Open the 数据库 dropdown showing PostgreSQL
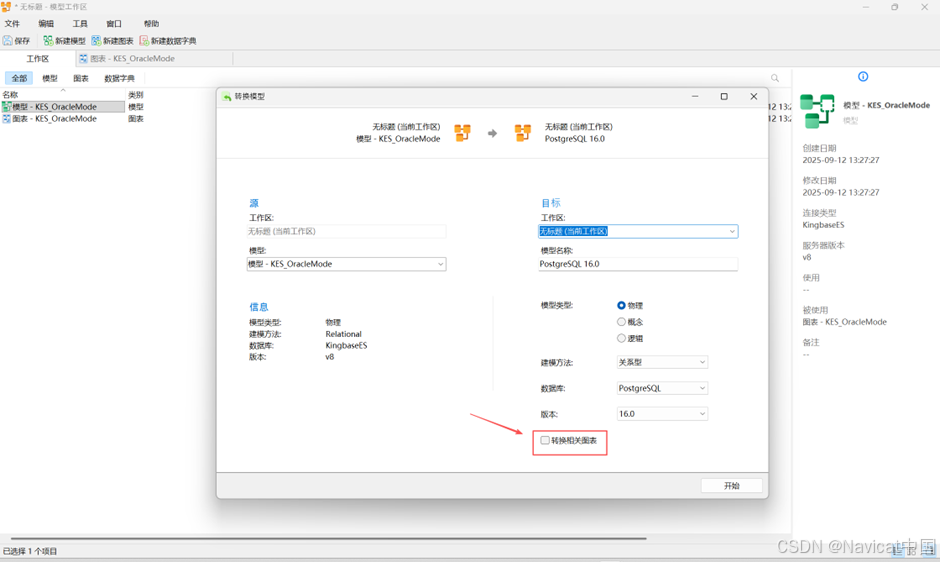The width and height of the screenshot is (940, 562). (662, 388)
